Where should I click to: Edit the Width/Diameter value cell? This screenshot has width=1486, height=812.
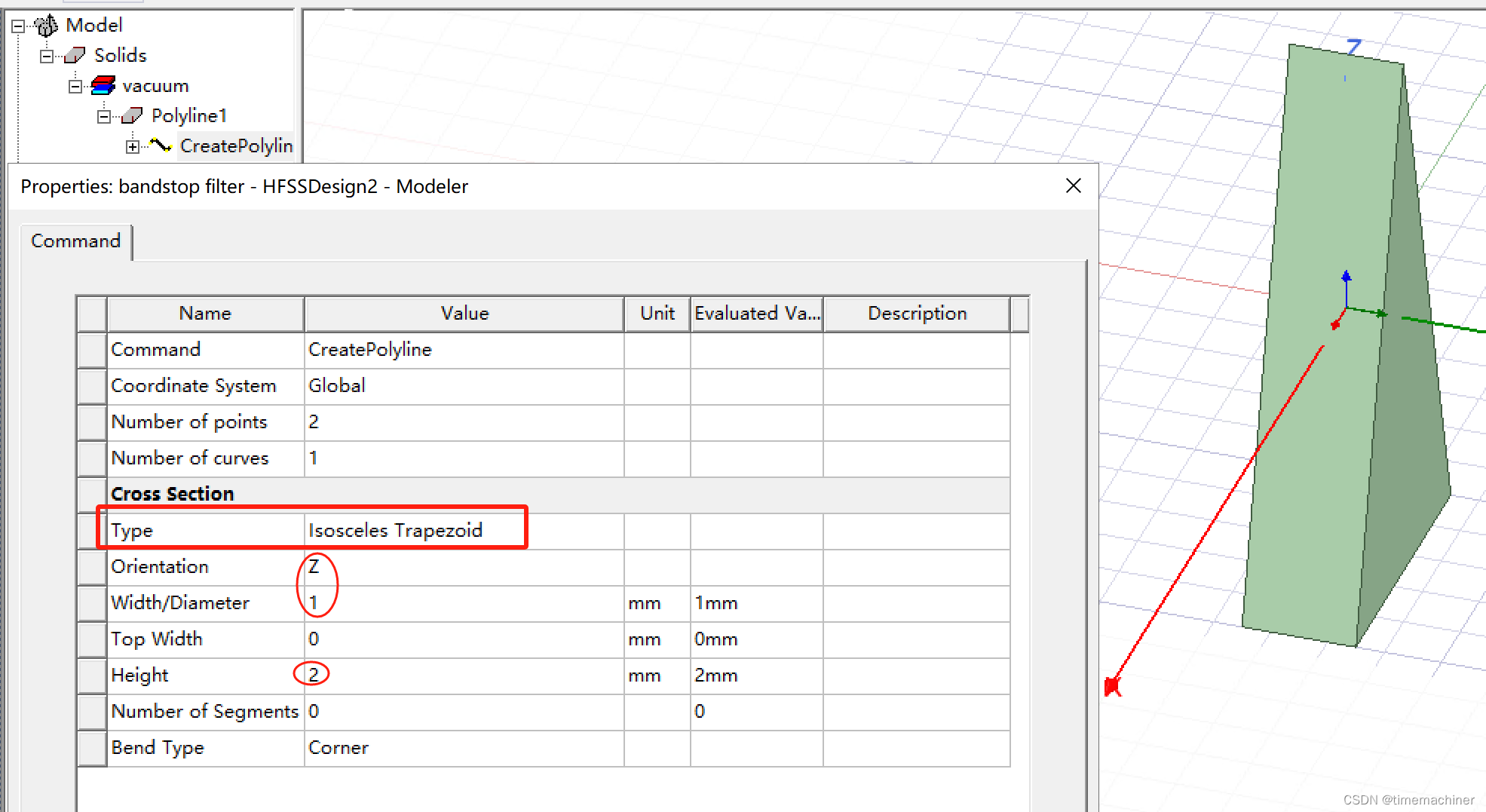[314, 602]
